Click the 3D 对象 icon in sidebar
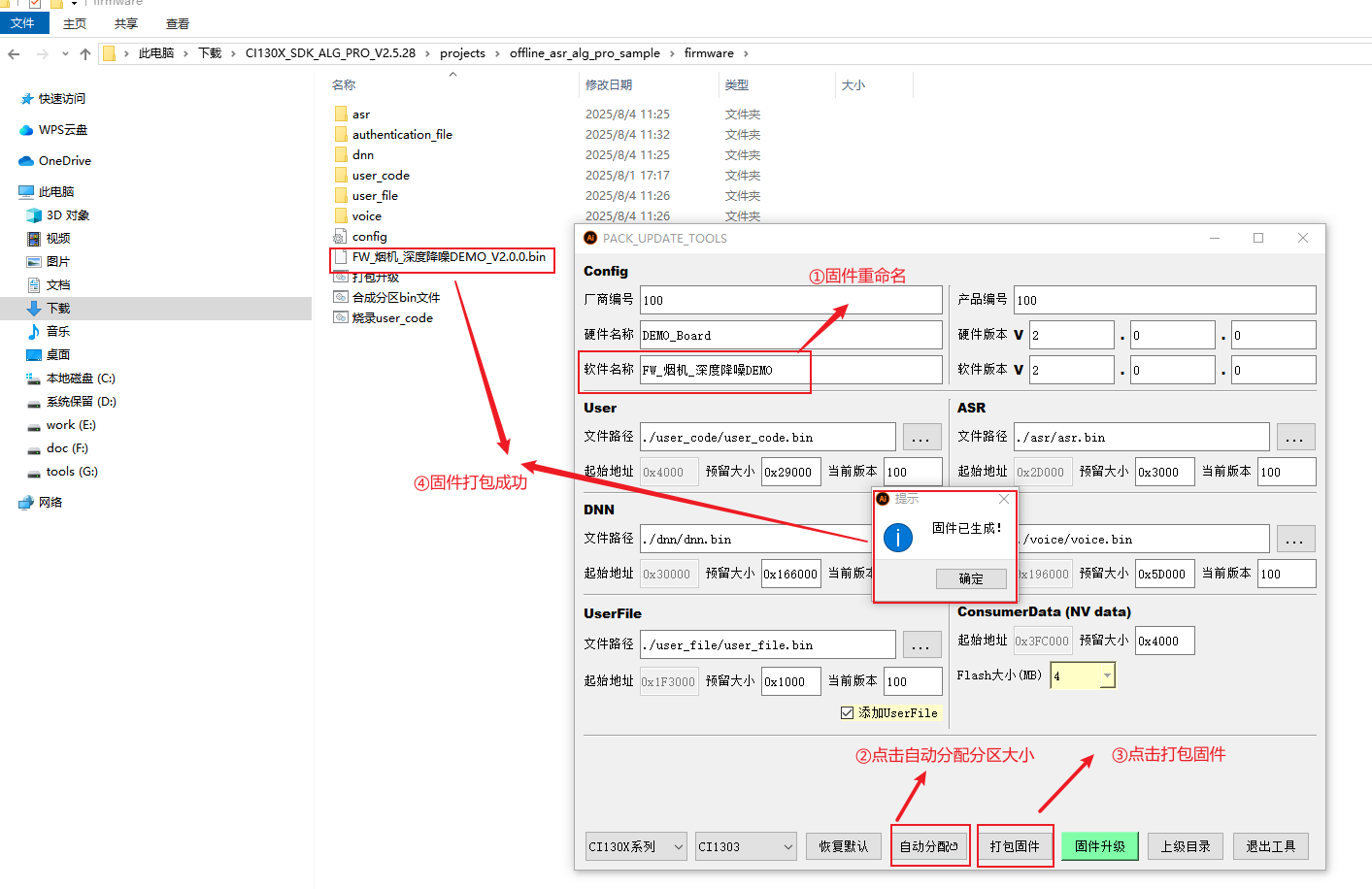Viewport: 1372px width, 889px height. coord(34,215)
